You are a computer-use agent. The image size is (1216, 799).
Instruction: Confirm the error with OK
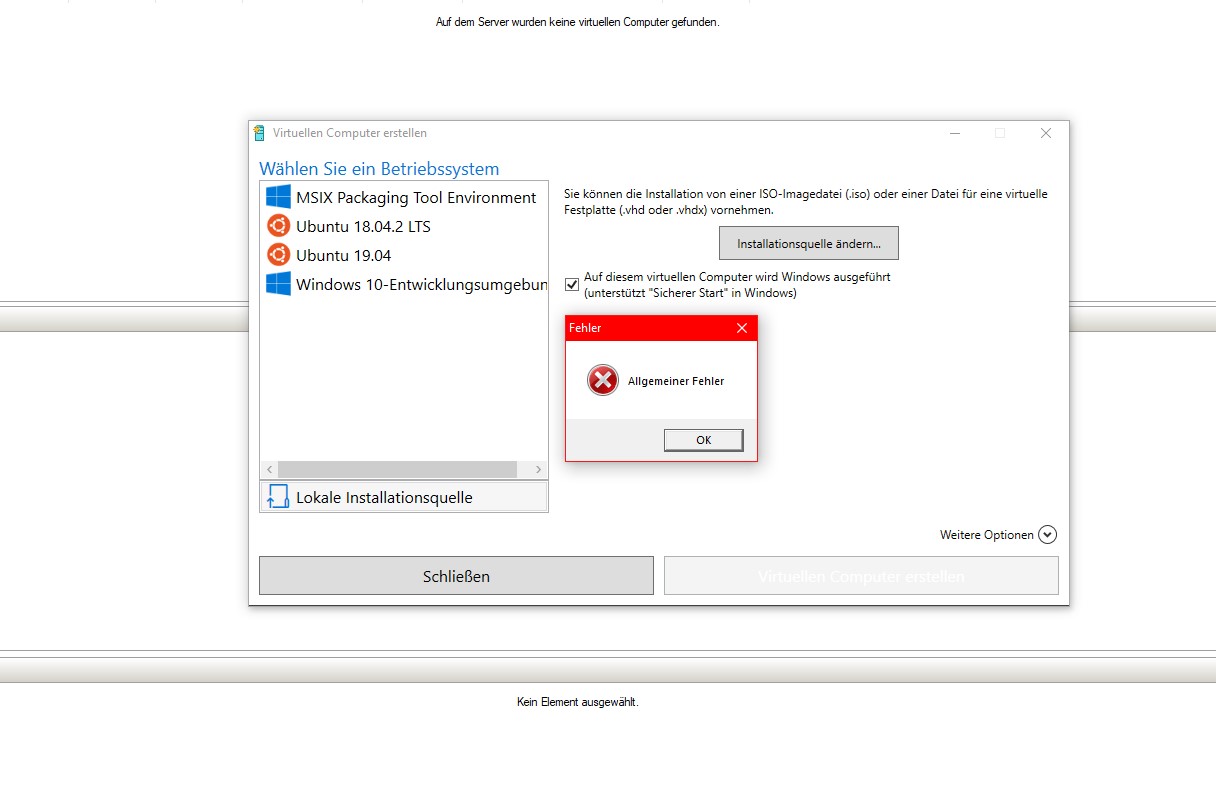click(x=703, y=440)
